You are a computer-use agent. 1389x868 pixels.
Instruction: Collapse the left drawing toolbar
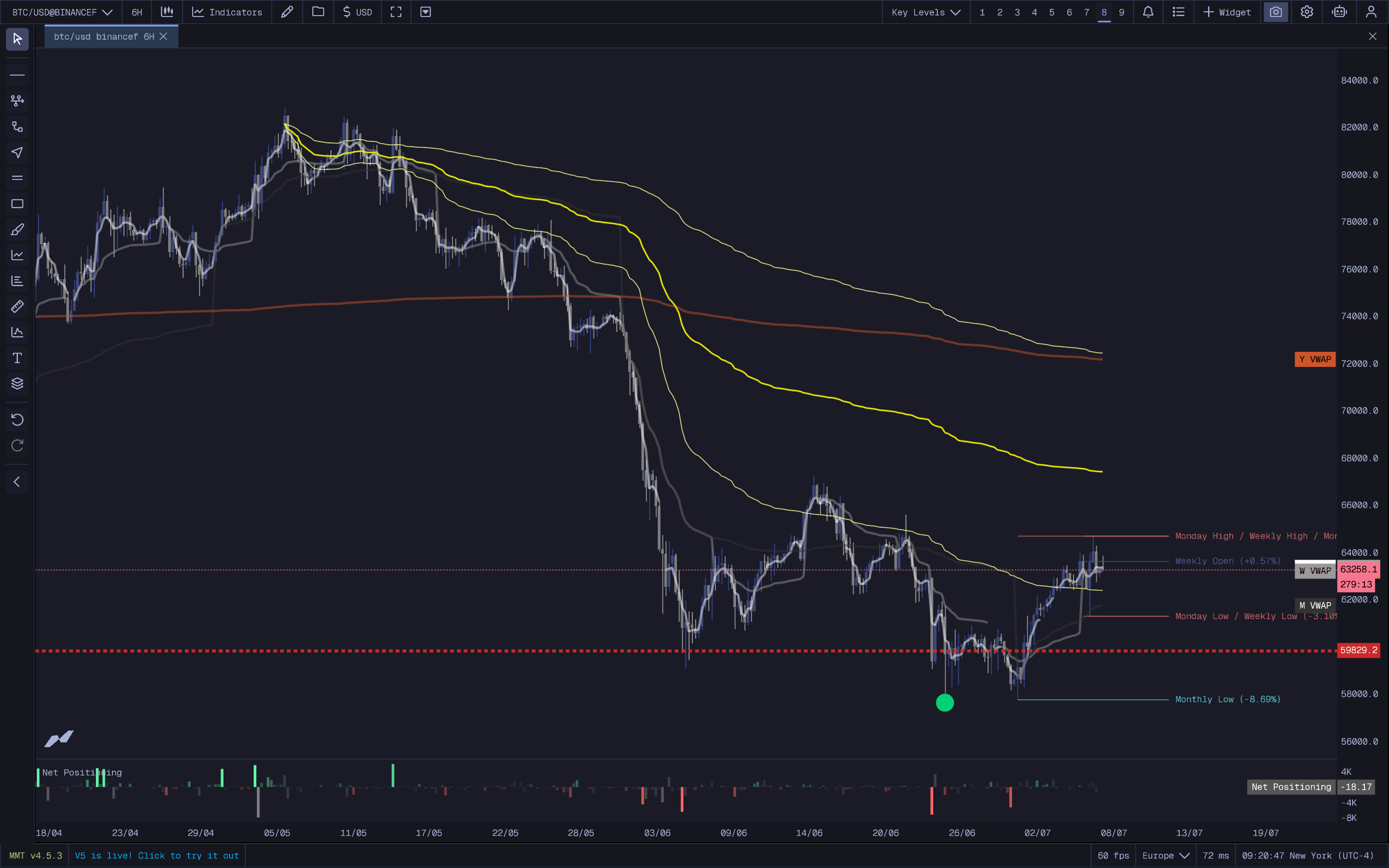coord(17,482)
